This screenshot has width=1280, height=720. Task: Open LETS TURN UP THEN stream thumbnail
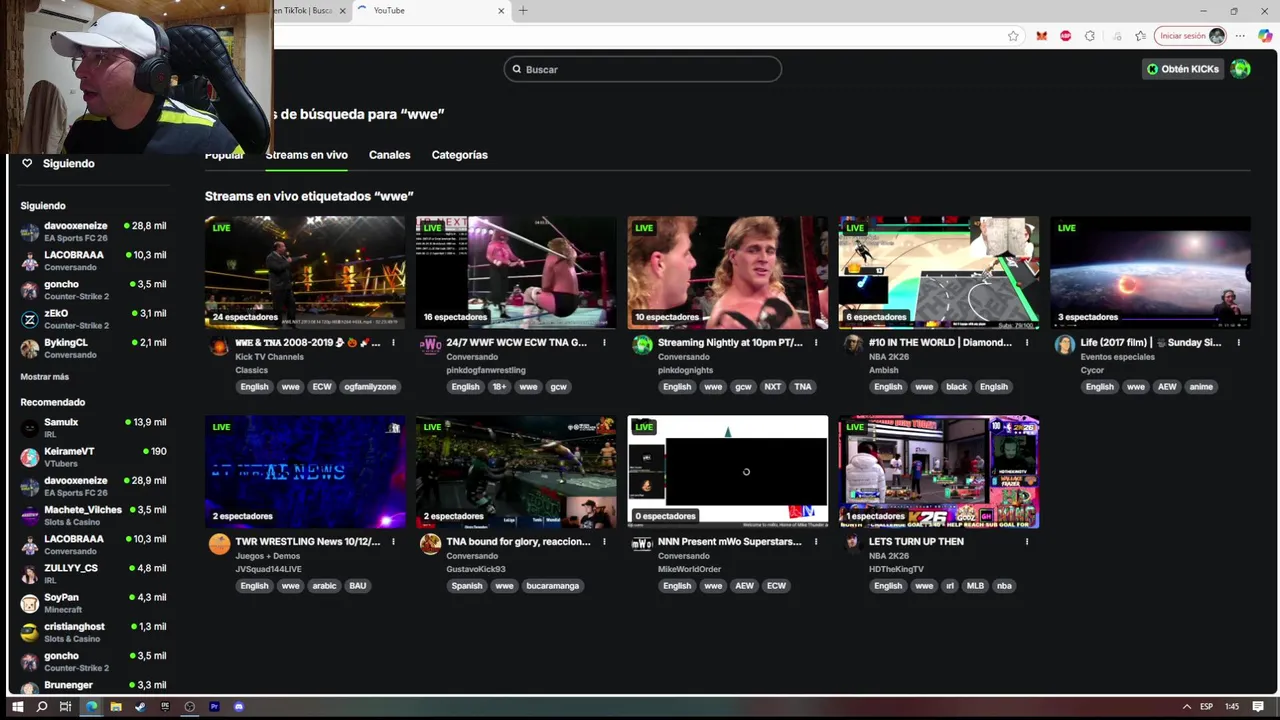pyautogui.click(x=939, y=472)
